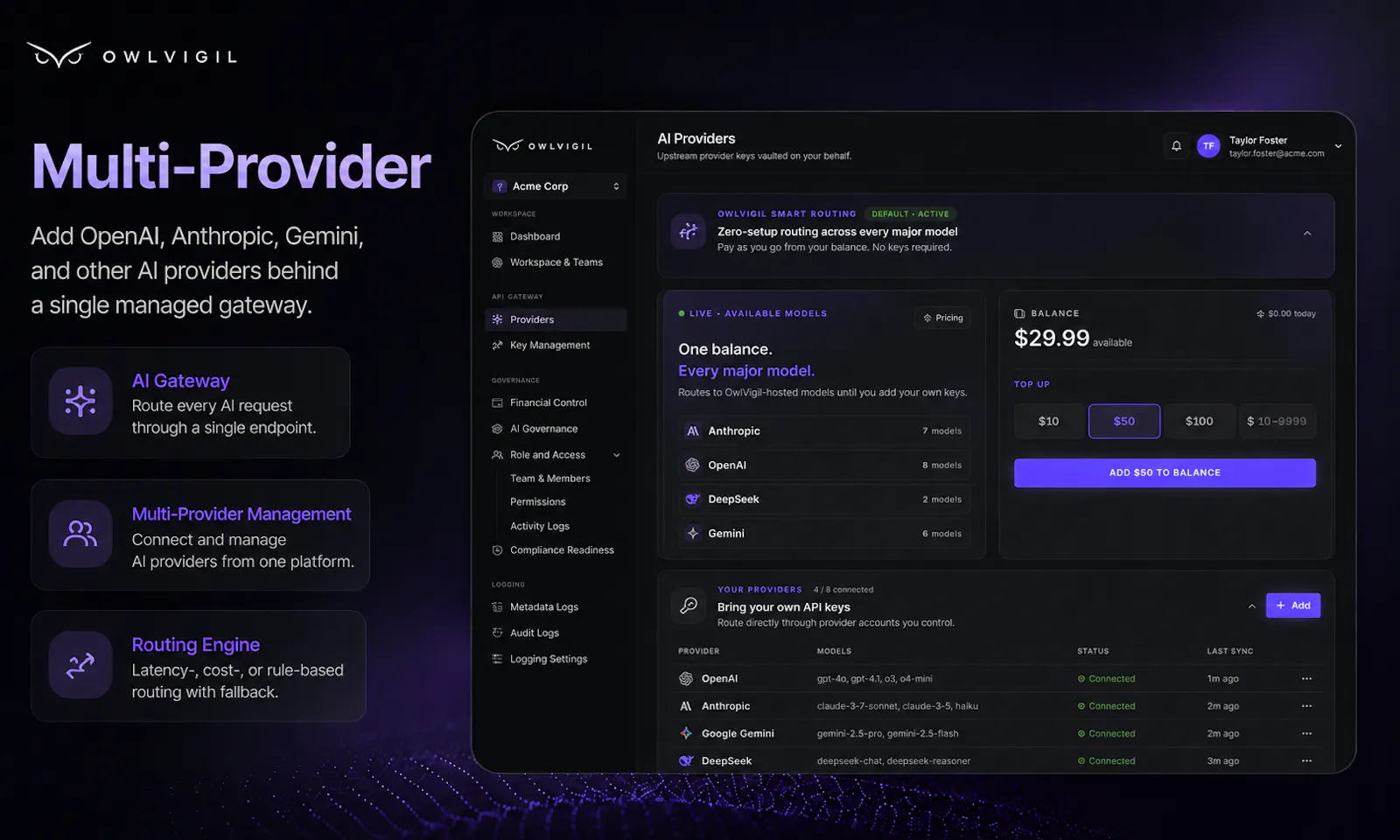This screenshot has width=1400, height=840.
Task: Click the Routing Engine card icon
Action: [80, 665]
